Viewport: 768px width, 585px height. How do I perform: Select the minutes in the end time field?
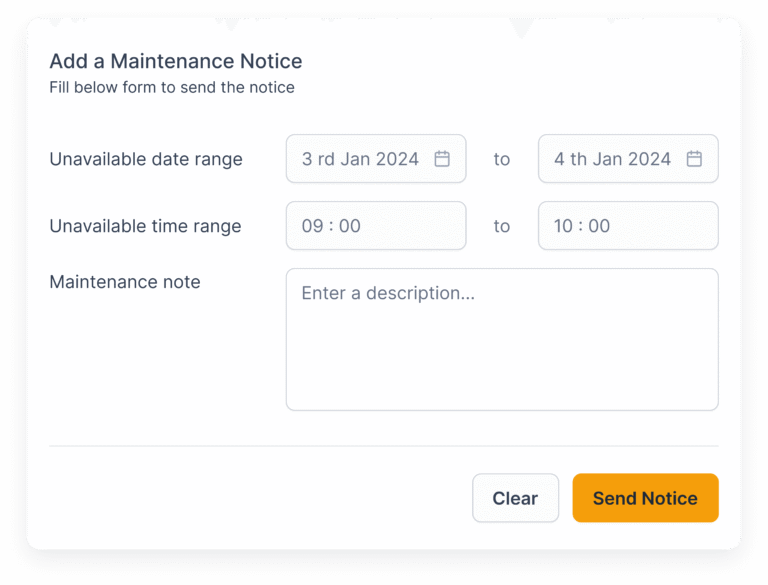pyautogui.click(x=600, y=226)
